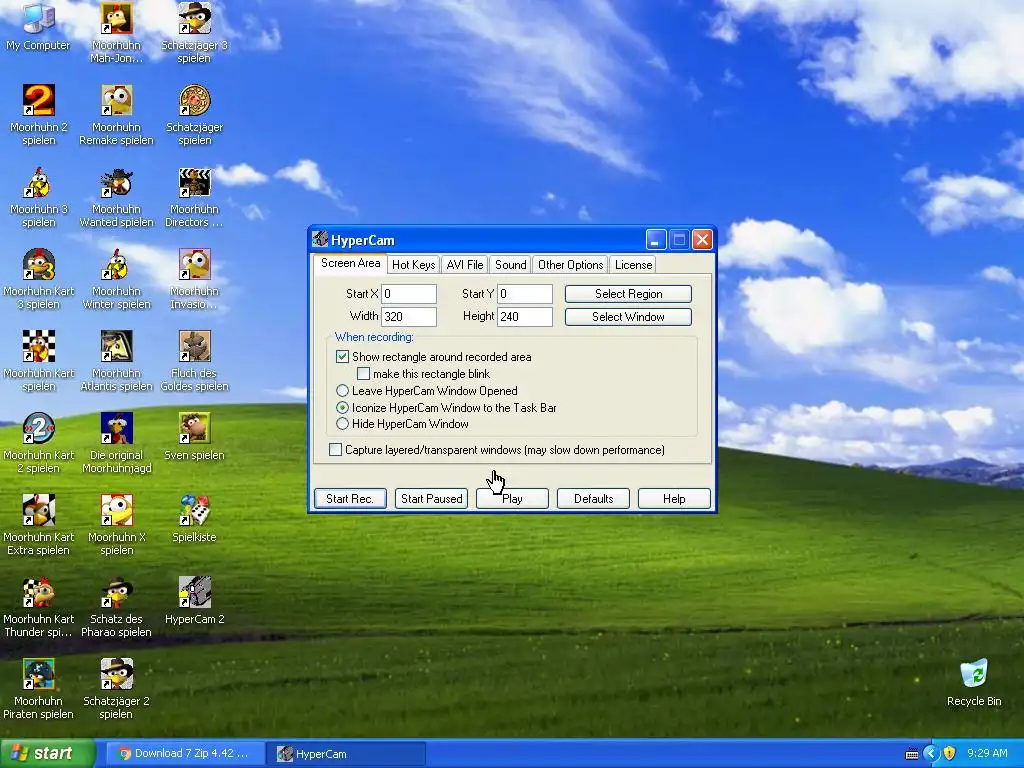Screen dimensions: 1024x768
Task: Enable Capture layered/transparent windows checkbox
Action: [335, 450]
